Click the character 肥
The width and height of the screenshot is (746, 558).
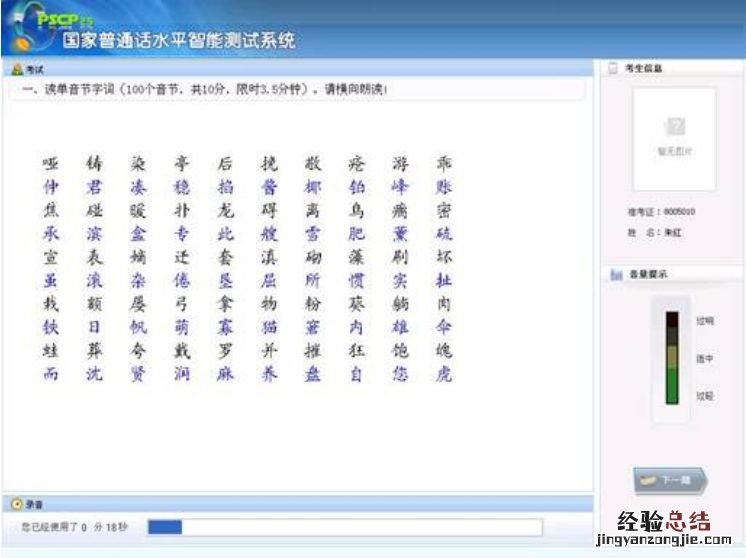pos(356,234)
